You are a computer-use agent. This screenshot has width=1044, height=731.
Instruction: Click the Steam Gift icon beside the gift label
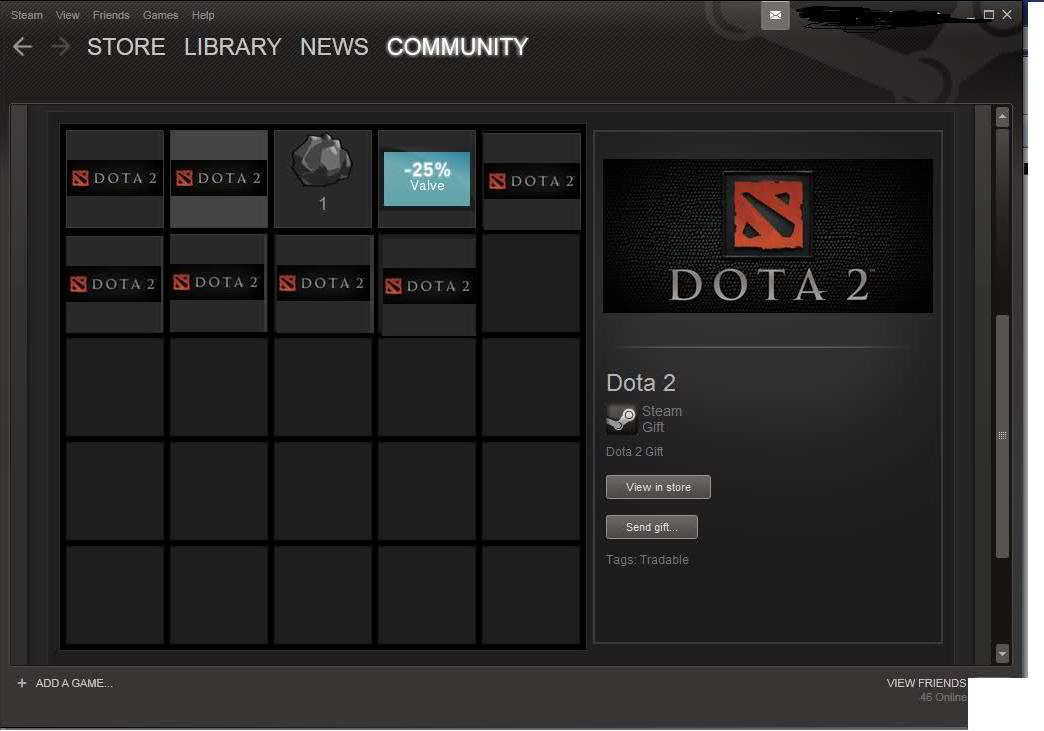[x=619, y=418]
